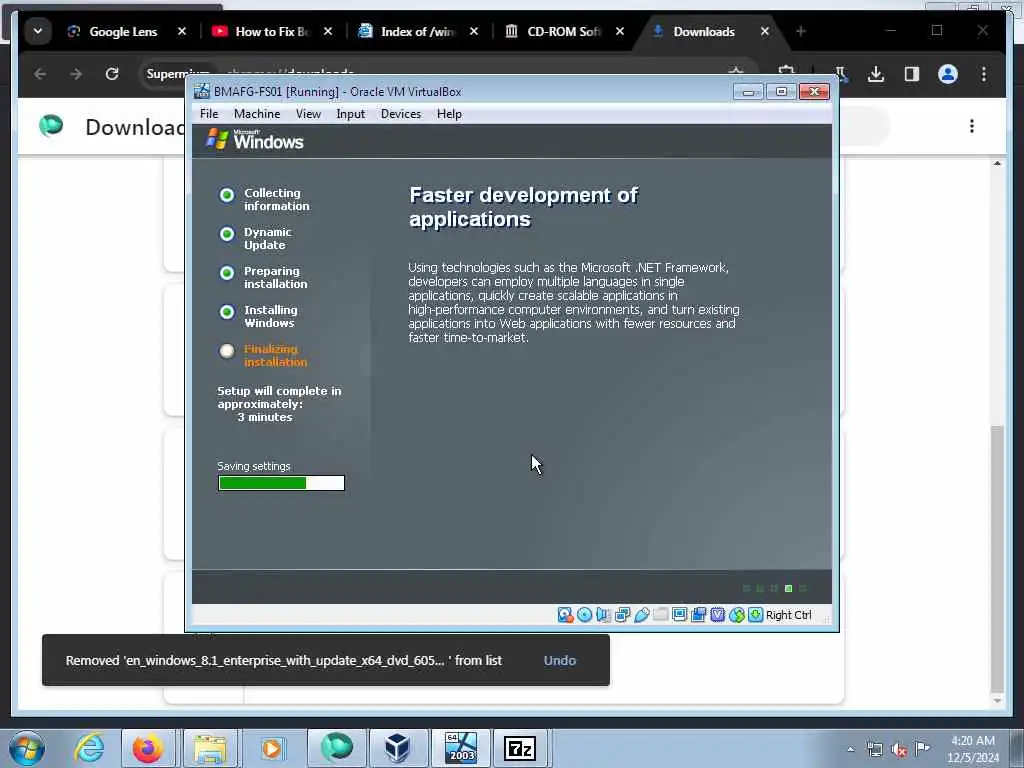Image resolution: width=1024 pixels, height=768 pixels.
Task: Toggle the browser side panel icon
Action: [x=912, y=74]
